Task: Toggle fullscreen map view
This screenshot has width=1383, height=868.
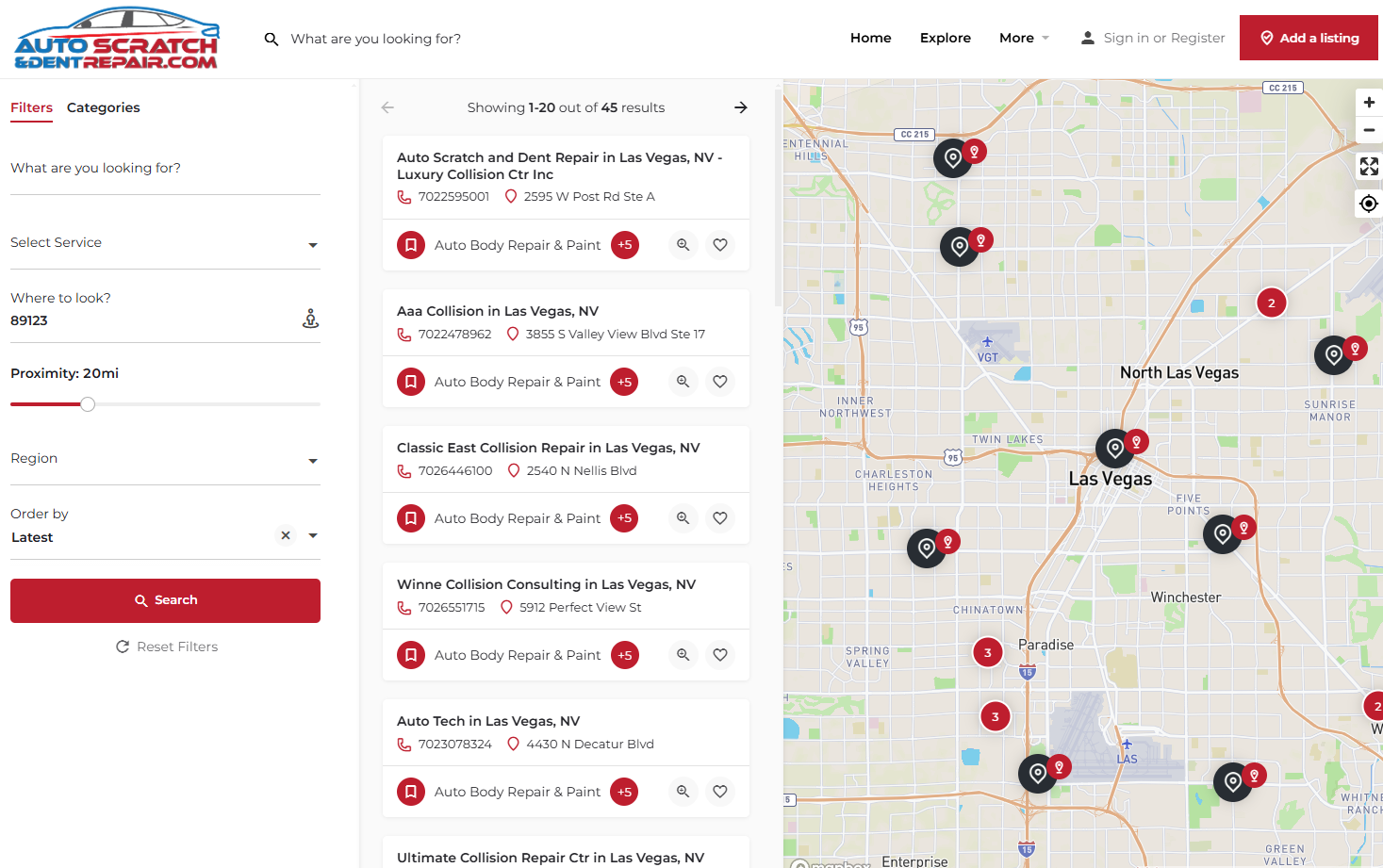Action: click(1369, 167)
